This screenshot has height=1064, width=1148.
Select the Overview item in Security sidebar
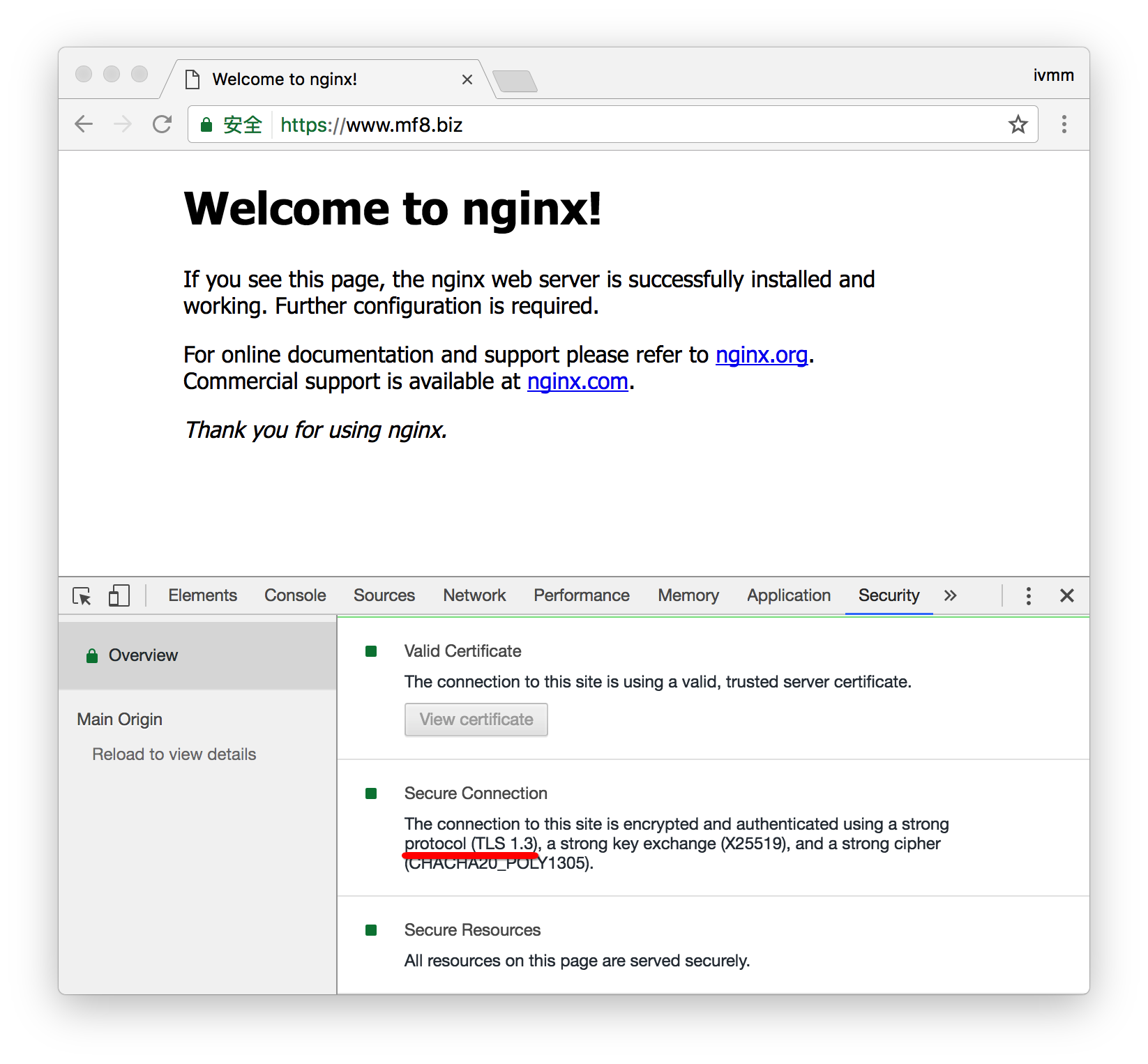coord(143,655)
